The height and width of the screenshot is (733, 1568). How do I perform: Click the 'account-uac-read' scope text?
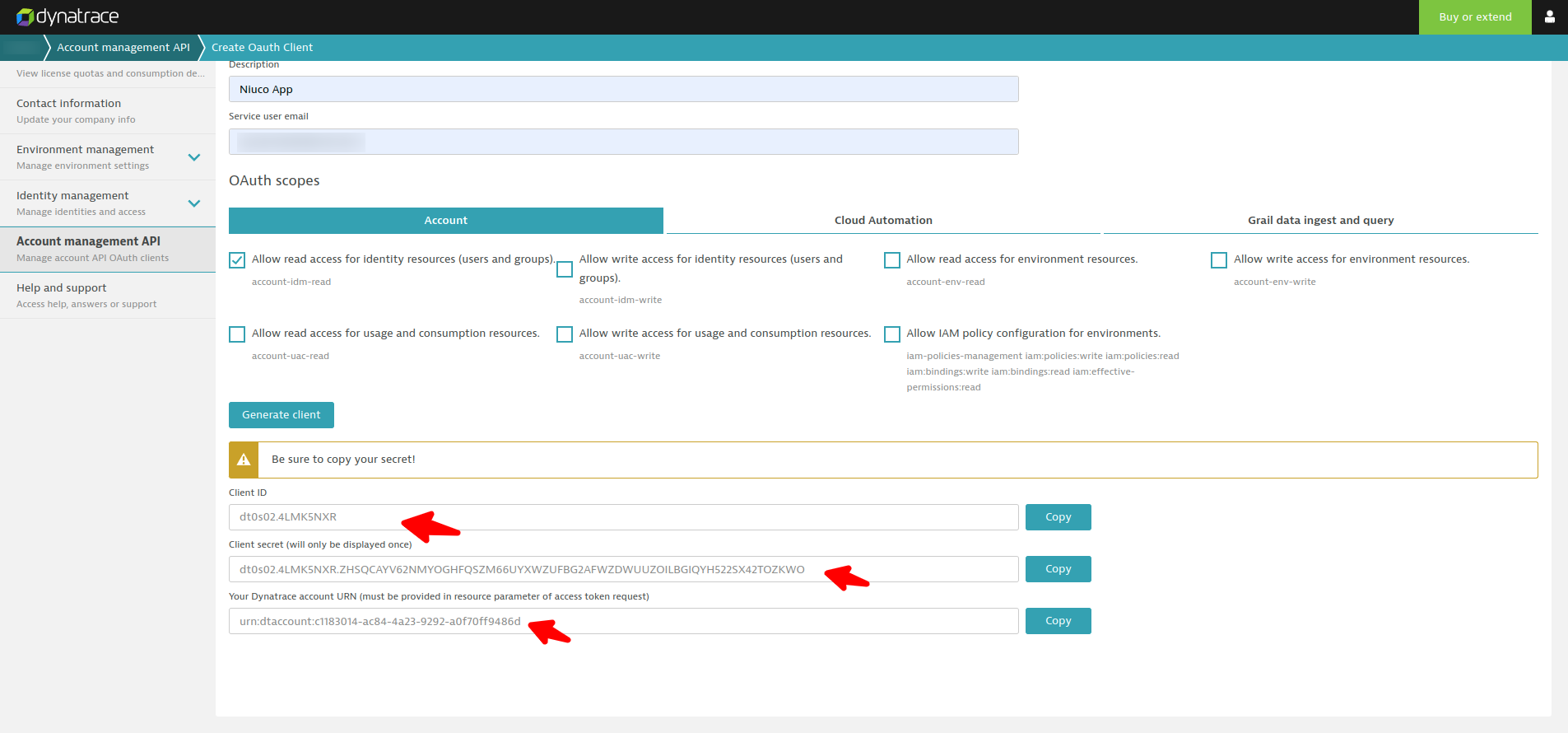tap(291, 357)
